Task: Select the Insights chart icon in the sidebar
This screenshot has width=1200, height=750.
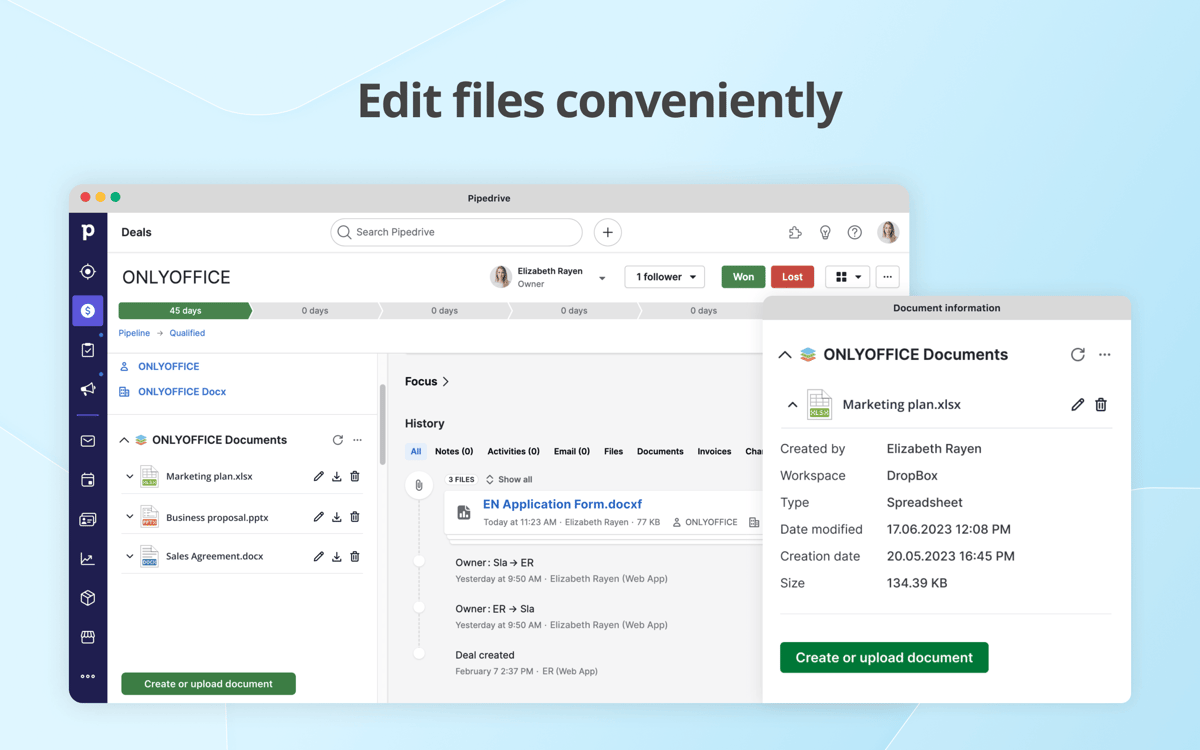Action: pos(88,558)
